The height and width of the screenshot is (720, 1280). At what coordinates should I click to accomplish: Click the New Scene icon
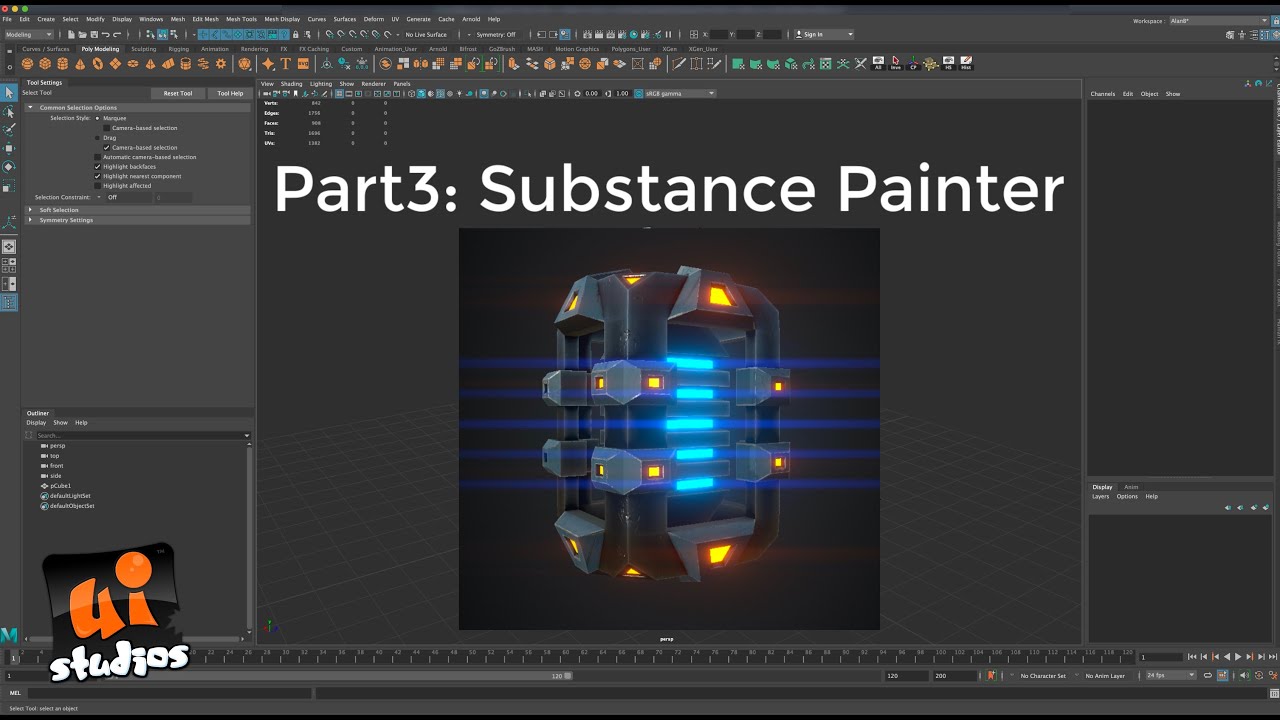click(71, 35)
